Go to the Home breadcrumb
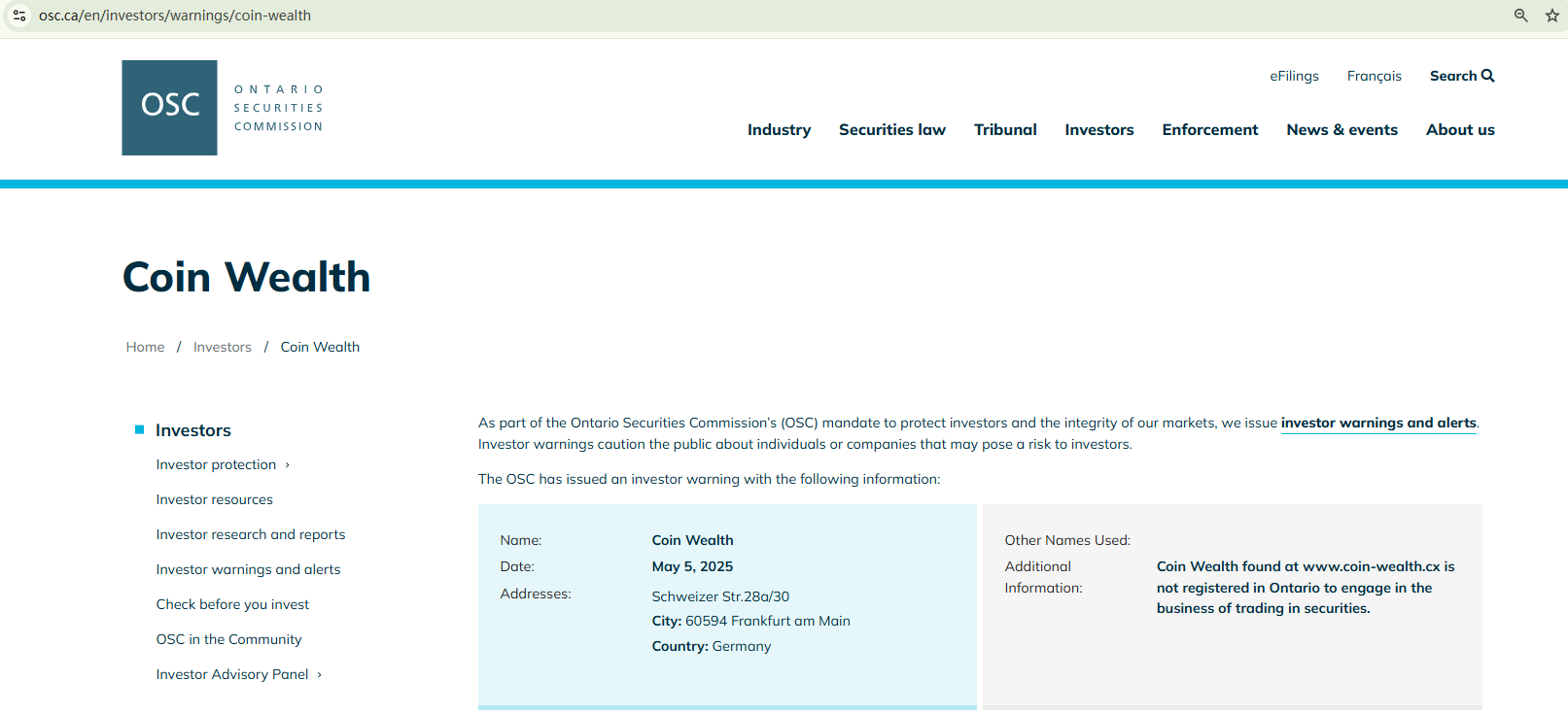The height and width of the screenshot is (714, 1568). click(146, 347)
